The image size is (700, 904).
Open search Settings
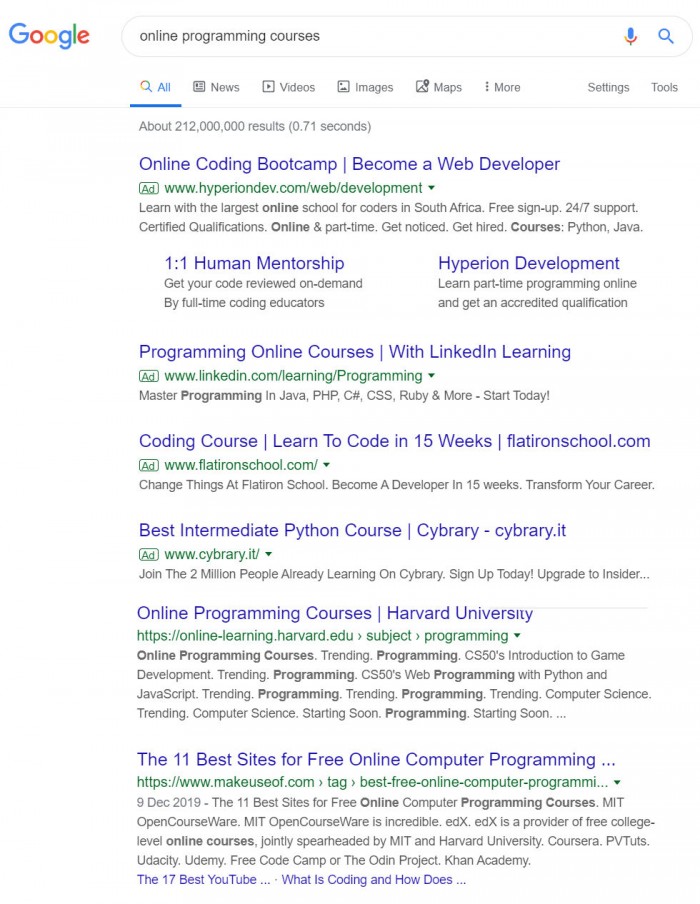(608, 87)
